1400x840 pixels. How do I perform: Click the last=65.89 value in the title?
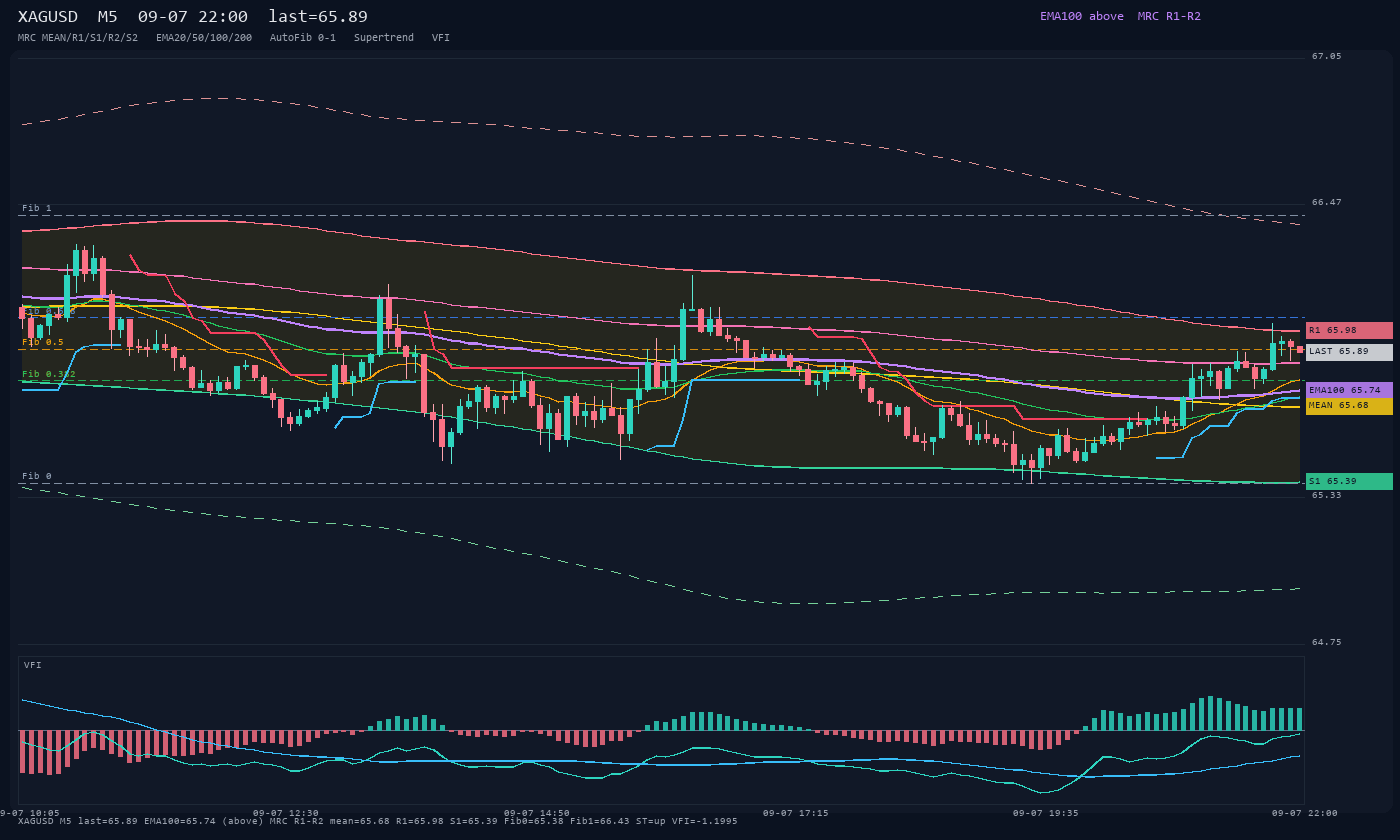tap(318, 17)
